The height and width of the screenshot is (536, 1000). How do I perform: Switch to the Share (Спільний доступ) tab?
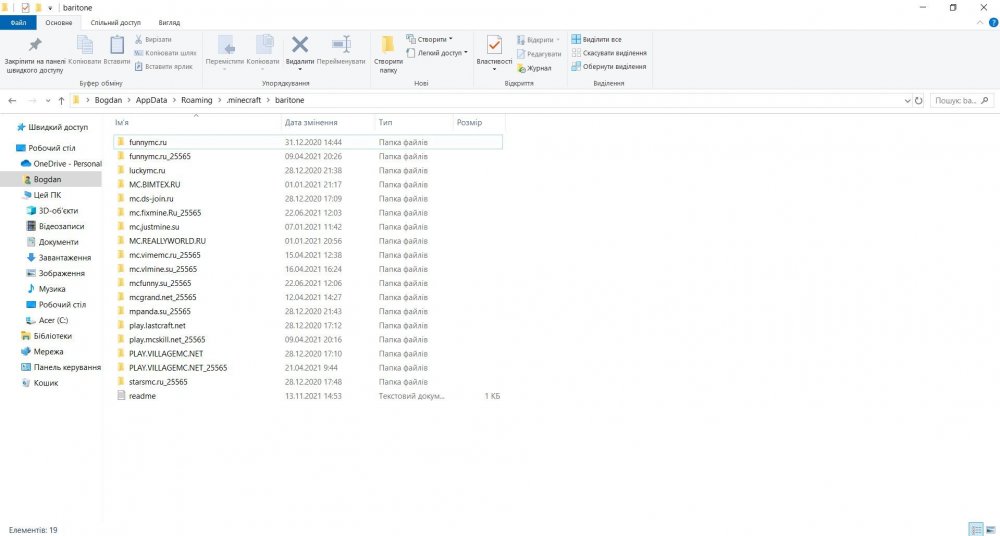(x=115, y=22)
